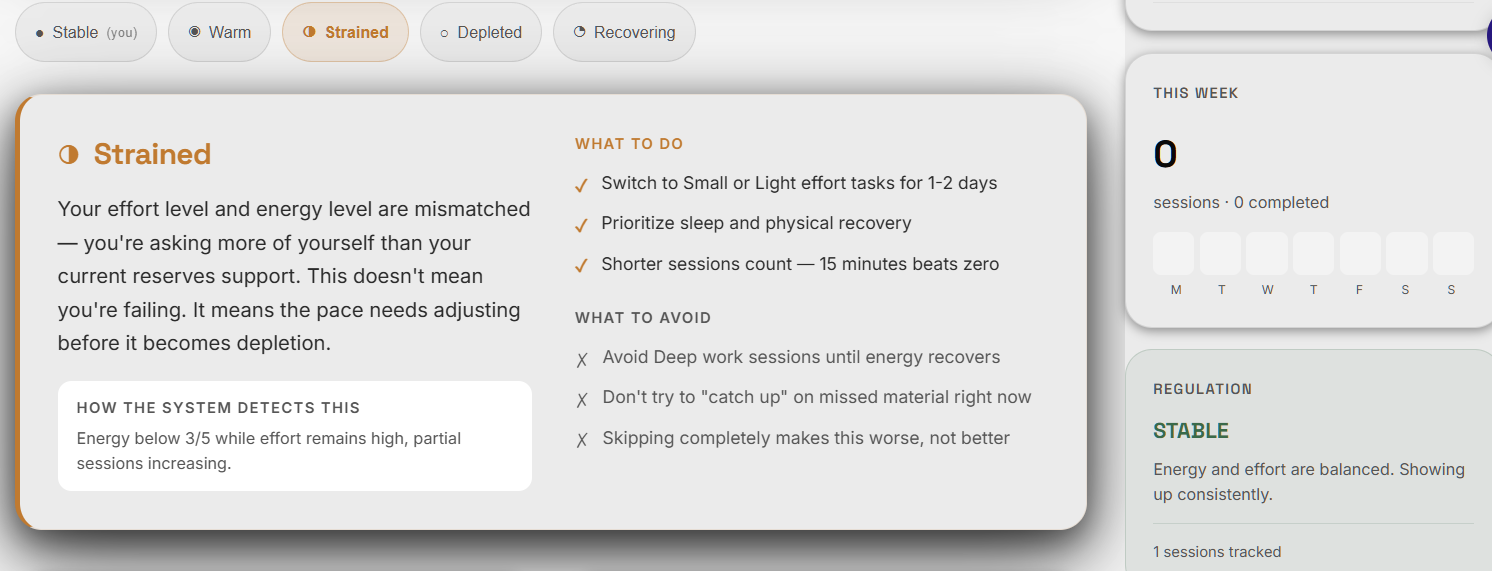Click the half-circle icon beside Strained heading
The width and height of the screenshot is (1492, 571).
tap(68, 154)
